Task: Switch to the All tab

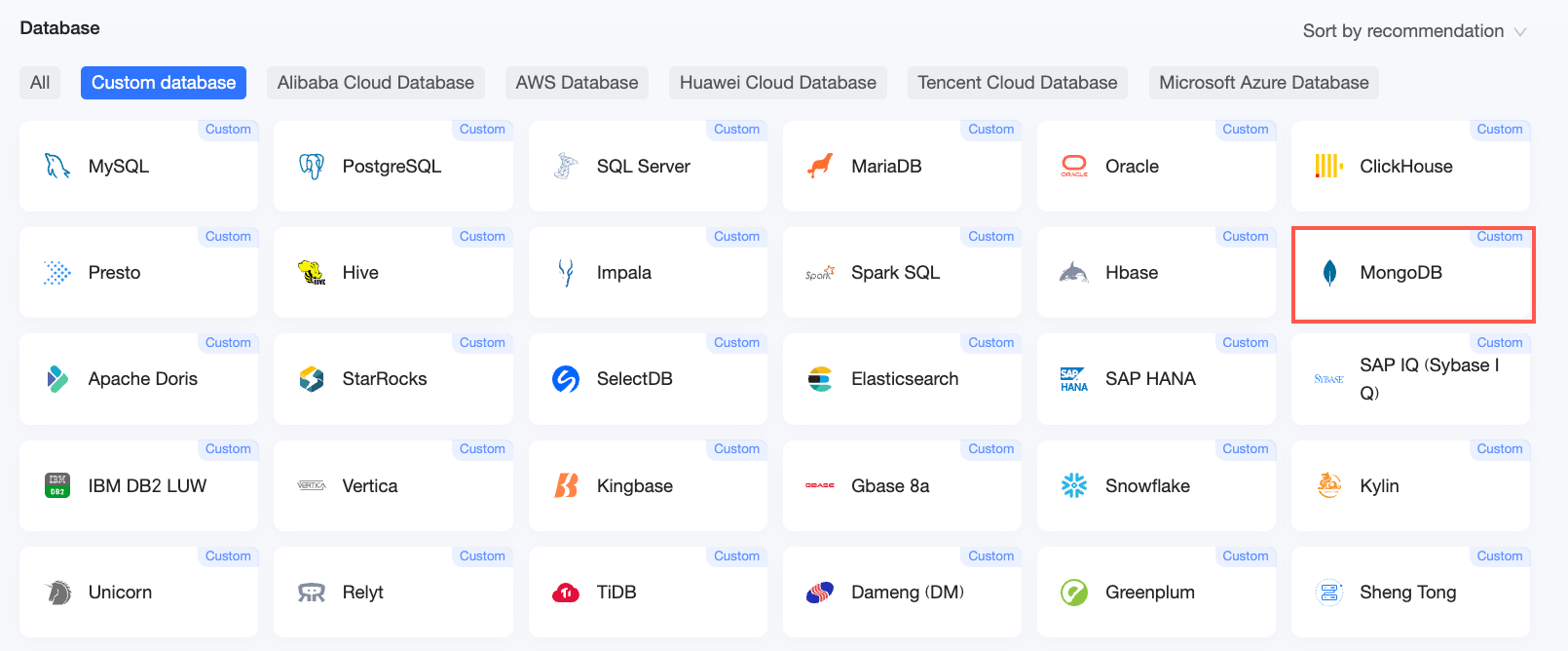Action: 40,83
